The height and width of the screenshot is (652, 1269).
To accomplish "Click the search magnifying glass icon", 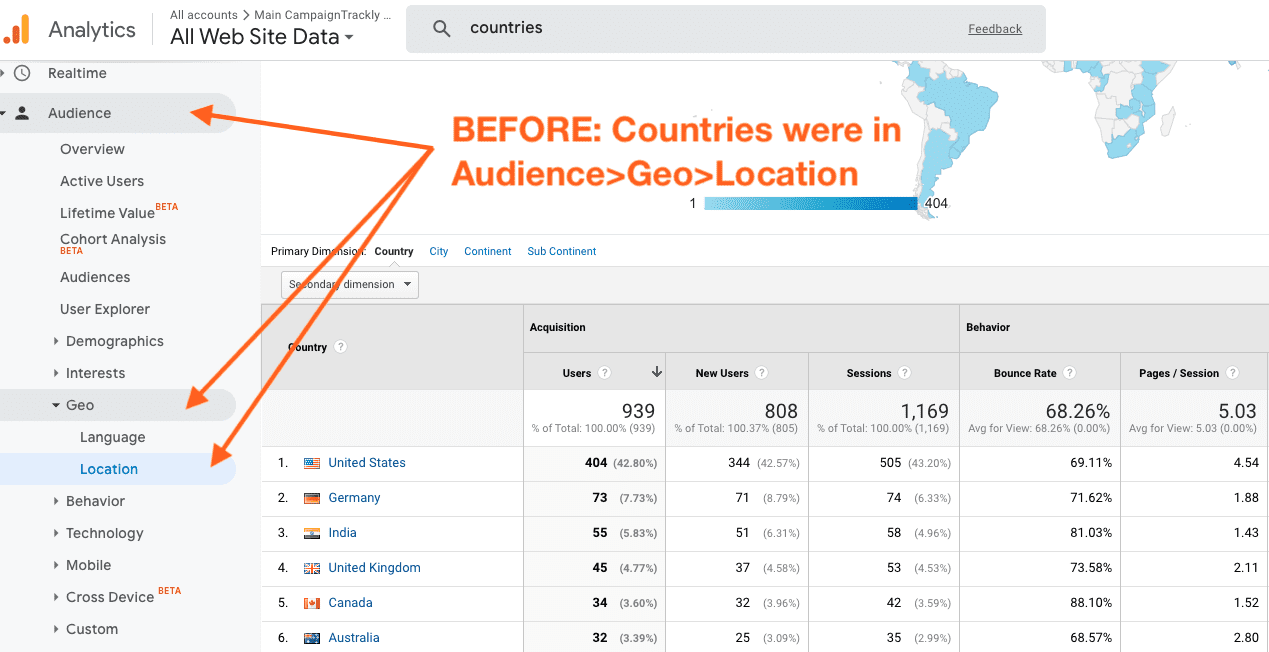I will [x=441, y=28].
